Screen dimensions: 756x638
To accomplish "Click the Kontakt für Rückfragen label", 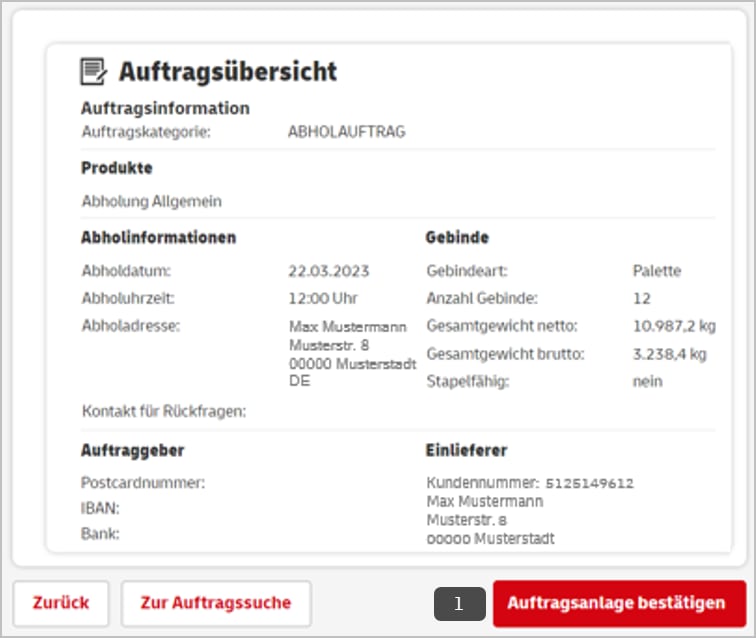I will [x=164, y=411].
